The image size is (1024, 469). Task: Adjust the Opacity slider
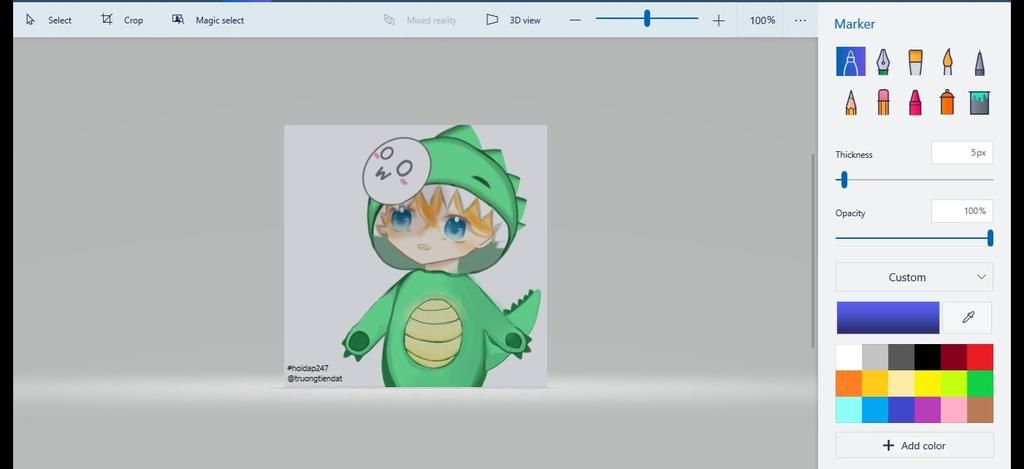pos(914,238)
